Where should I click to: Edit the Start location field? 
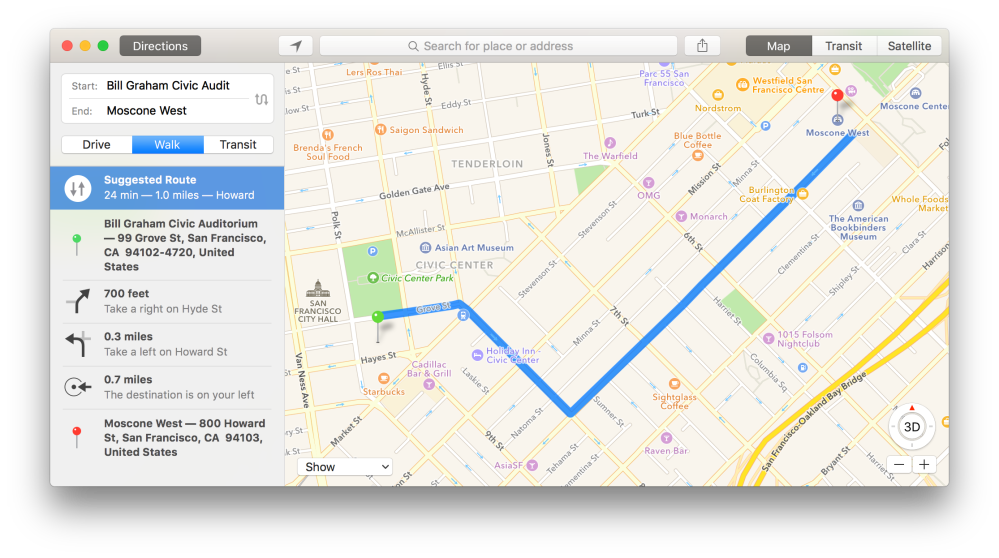168,86
